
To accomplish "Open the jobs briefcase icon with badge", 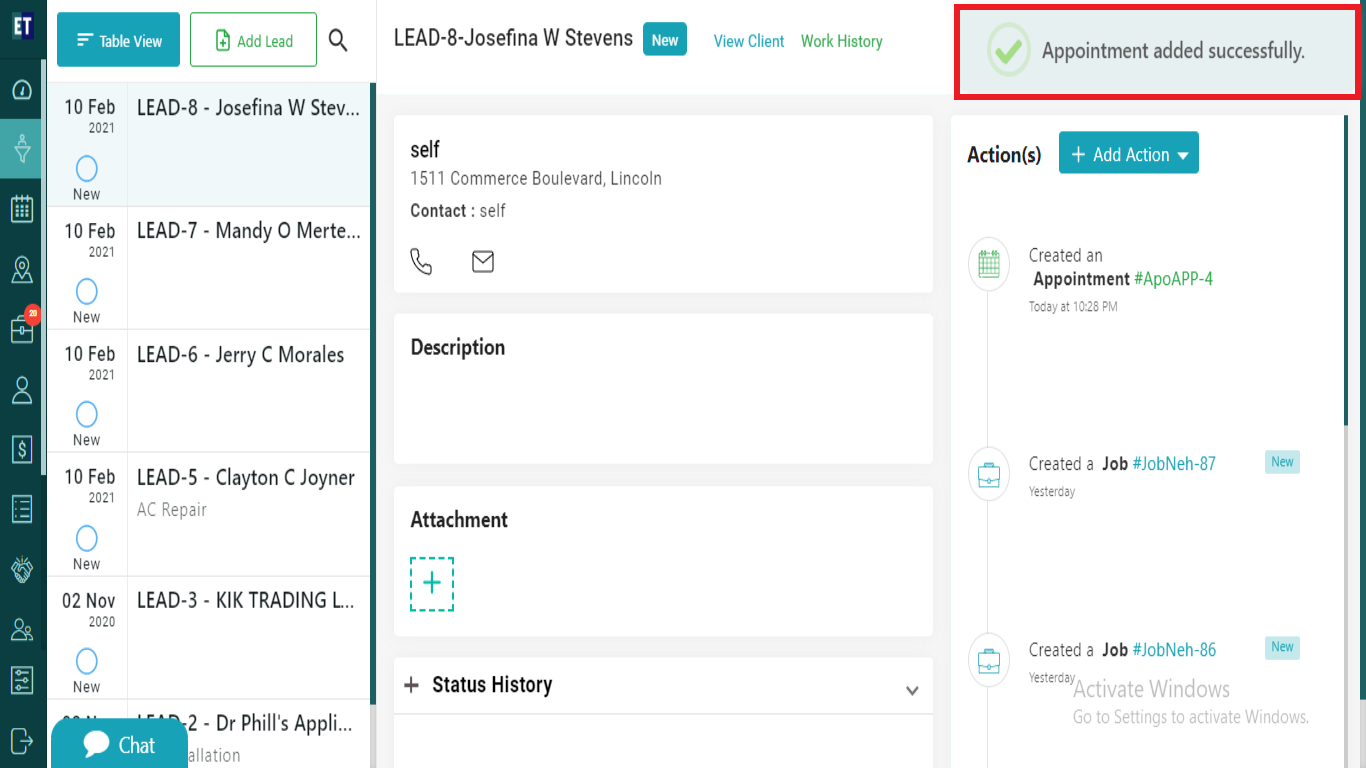I will point(22,328).
